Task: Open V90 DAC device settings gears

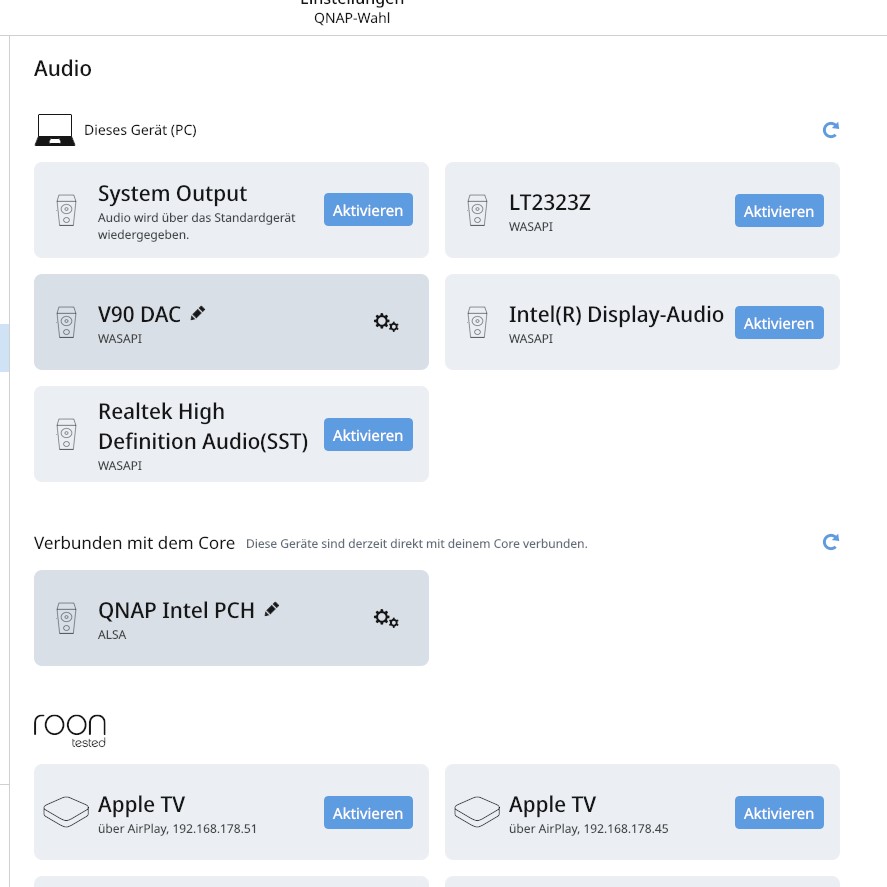Action: point(386,322)
